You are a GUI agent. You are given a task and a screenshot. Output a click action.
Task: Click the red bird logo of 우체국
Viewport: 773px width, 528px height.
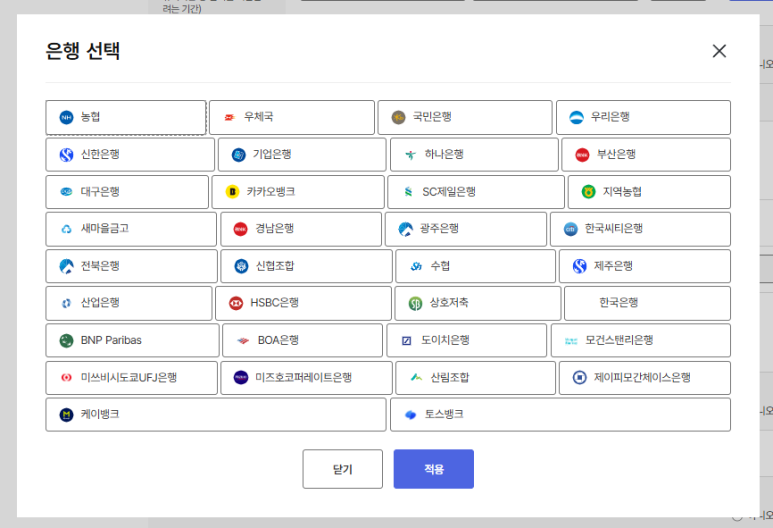(x=230, y=117)
